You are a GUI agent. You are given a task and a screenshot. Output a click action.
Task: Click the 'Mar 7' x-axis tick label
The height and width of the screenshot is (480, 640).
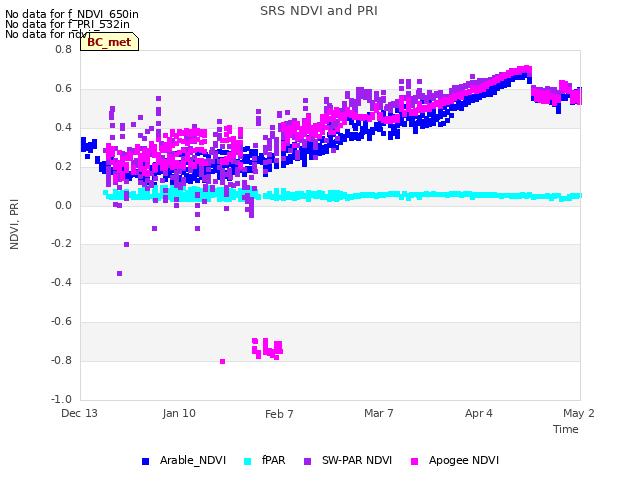379,413
